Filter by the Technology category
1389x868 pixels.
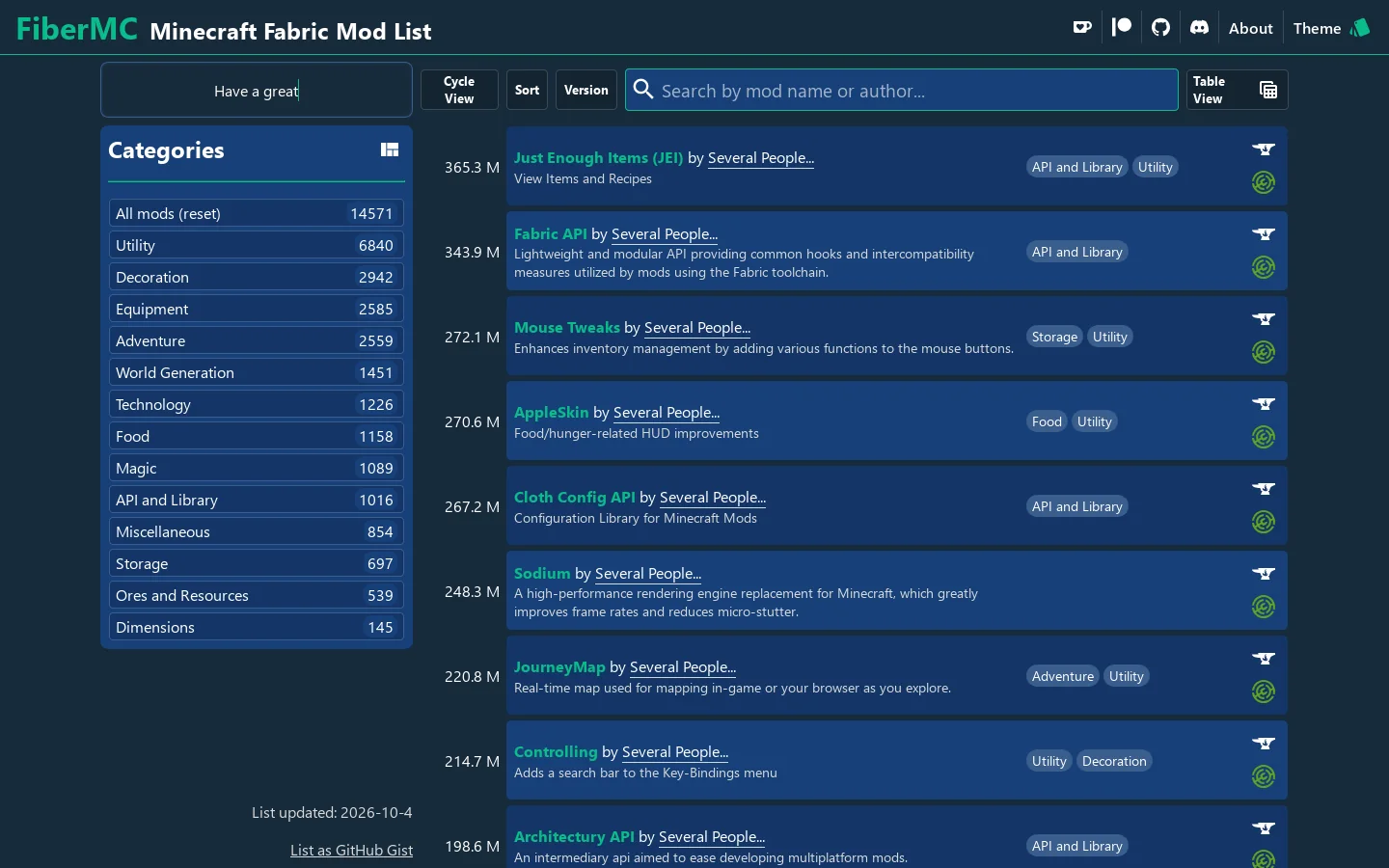256,404
